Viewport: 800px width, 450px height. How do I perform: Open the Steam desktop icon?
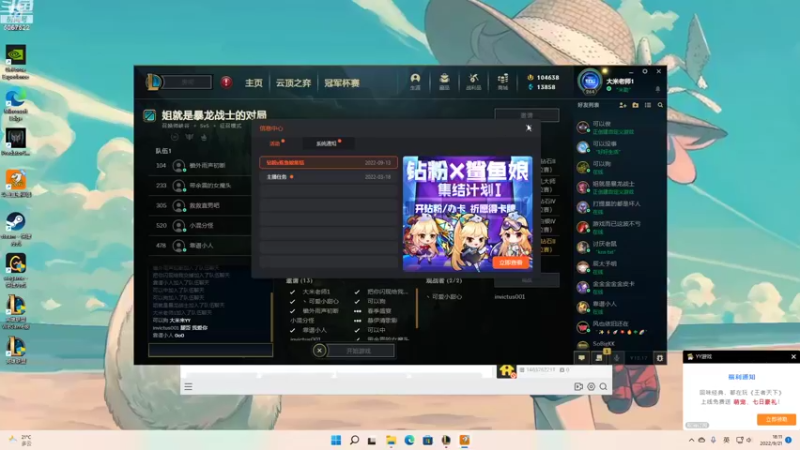[x=15, y=229]
